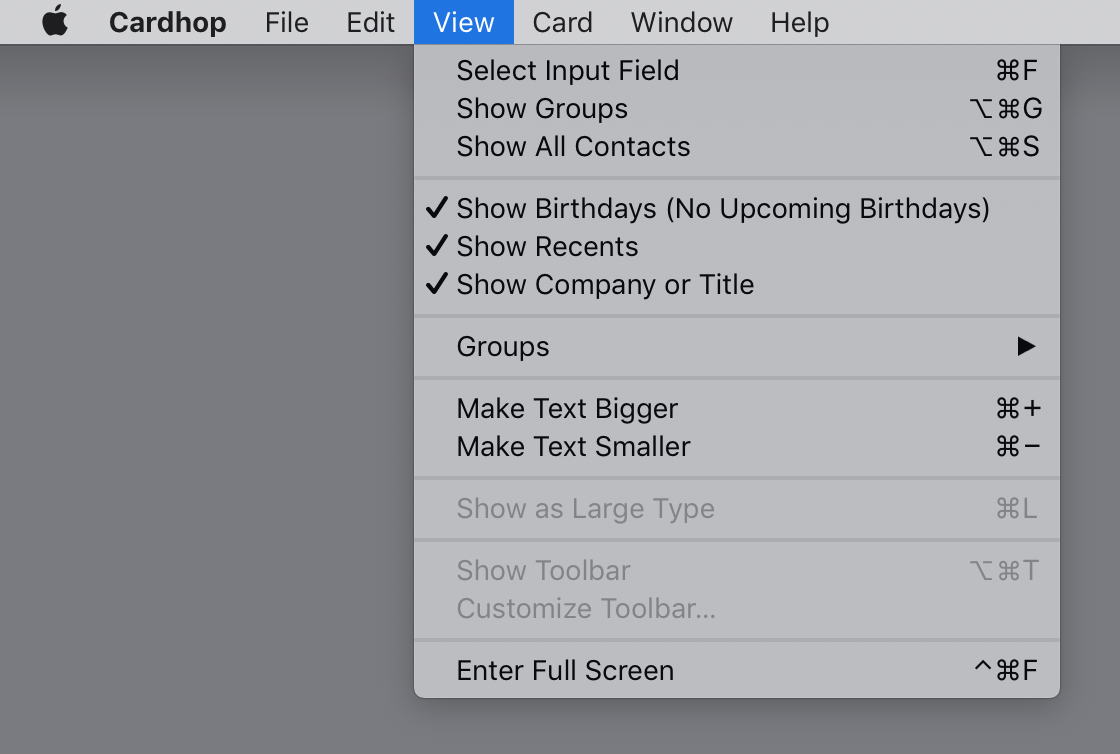The width and height of the screenshot is (1120, 754).
Task: Choose Select Input Field
Action: (736, 71)
